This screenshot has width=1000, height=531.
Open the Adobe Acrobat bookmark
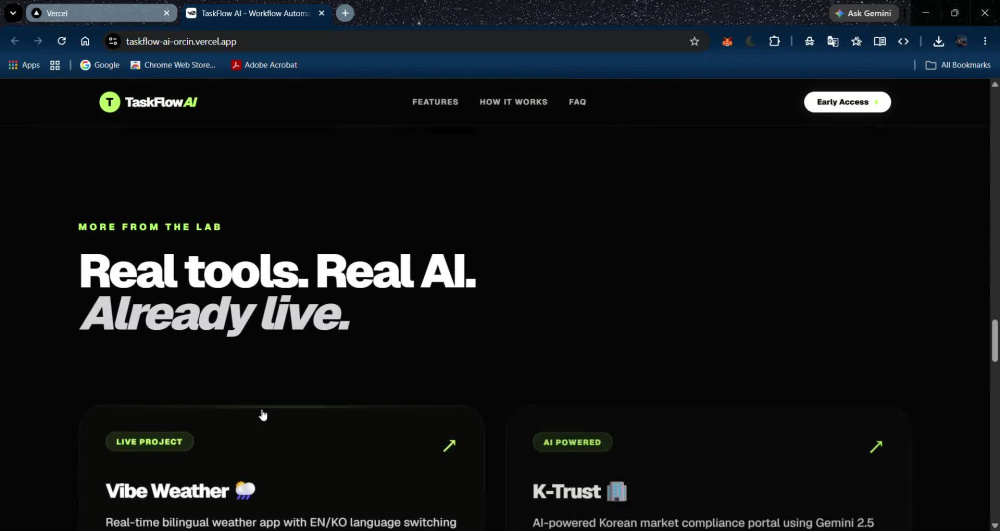coord(264,65)
